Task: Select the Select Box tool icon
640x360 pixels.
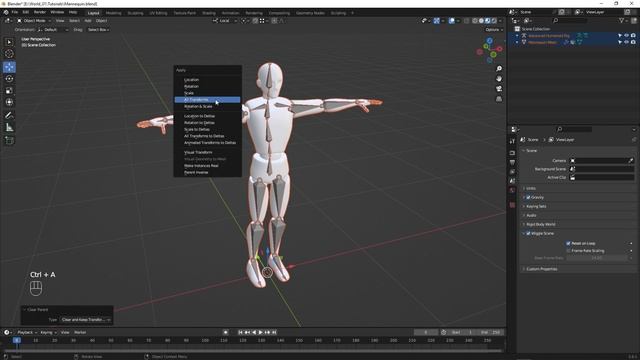Action: 9,42
